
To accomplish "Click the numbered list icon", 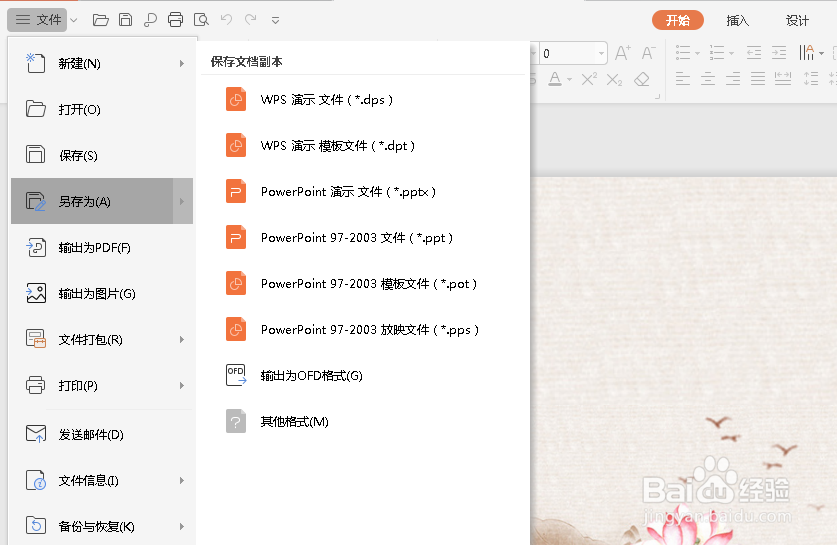I will click(x=717, y=52).
